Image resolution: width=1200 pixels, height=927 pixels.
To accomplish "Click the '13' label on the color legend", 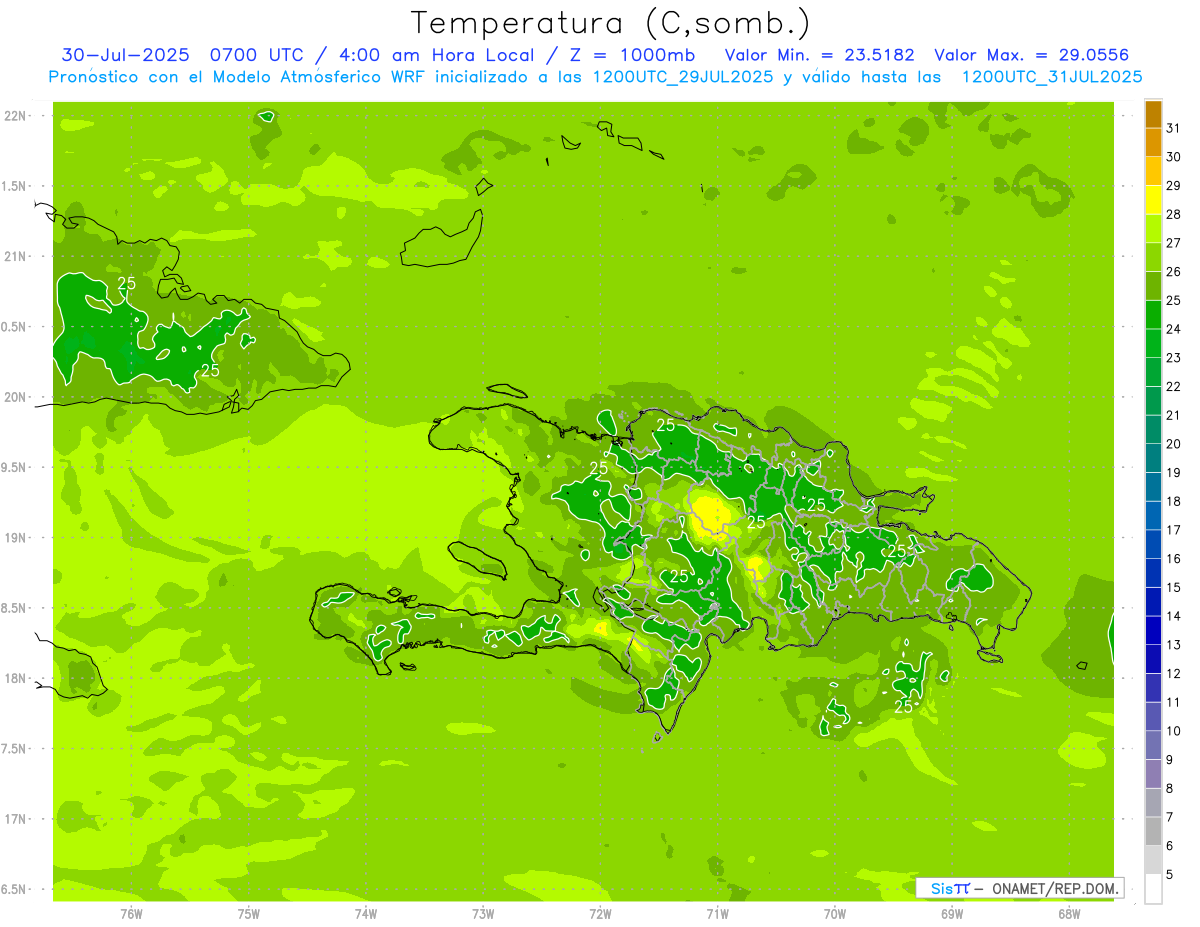I will (1173, 645).
